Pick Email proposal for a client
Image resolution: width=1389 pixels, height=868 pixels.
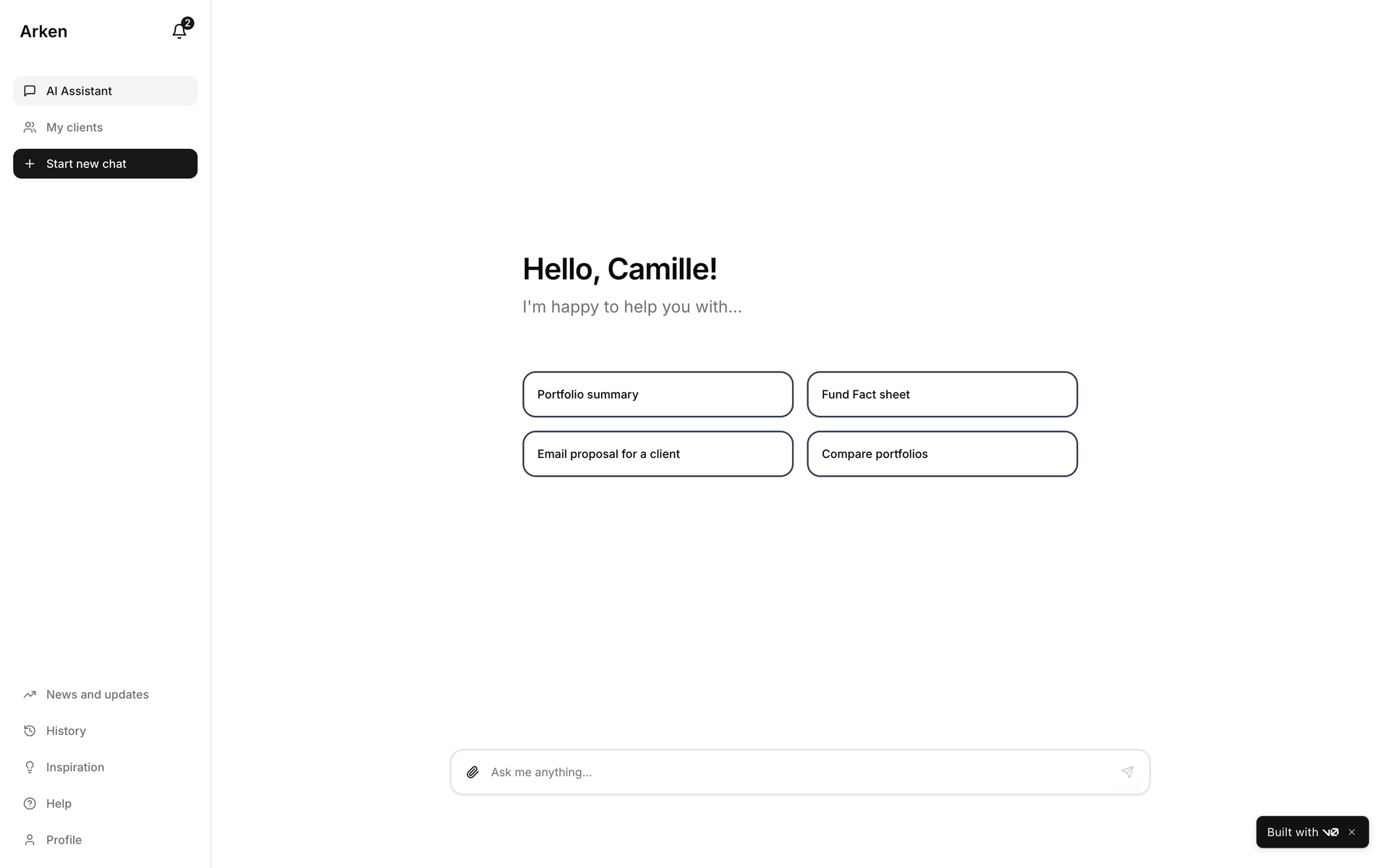click(x=658, y=454)
